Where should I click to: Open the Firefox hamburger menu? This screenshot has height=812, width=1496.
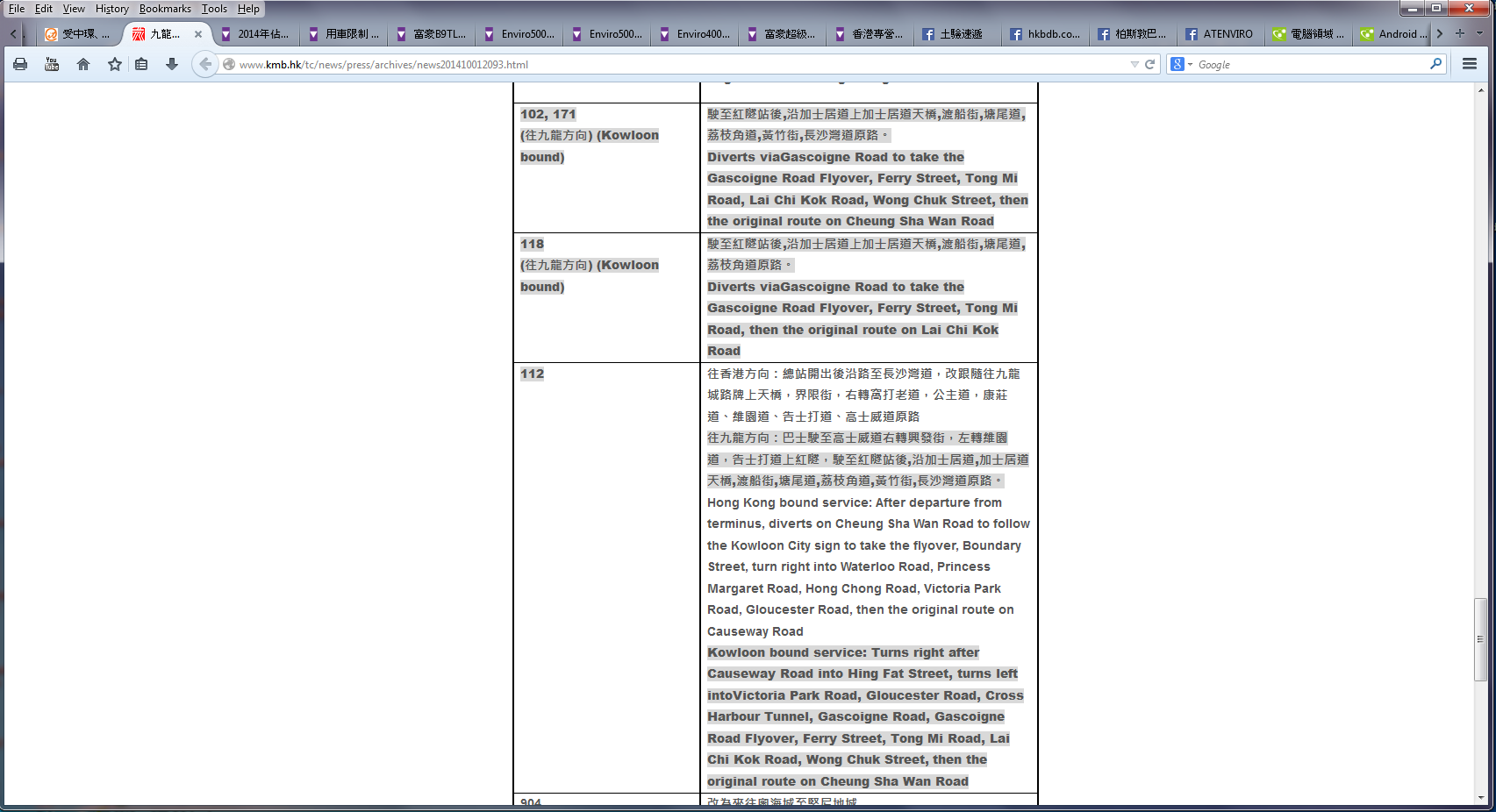[x=1470, y=64]
